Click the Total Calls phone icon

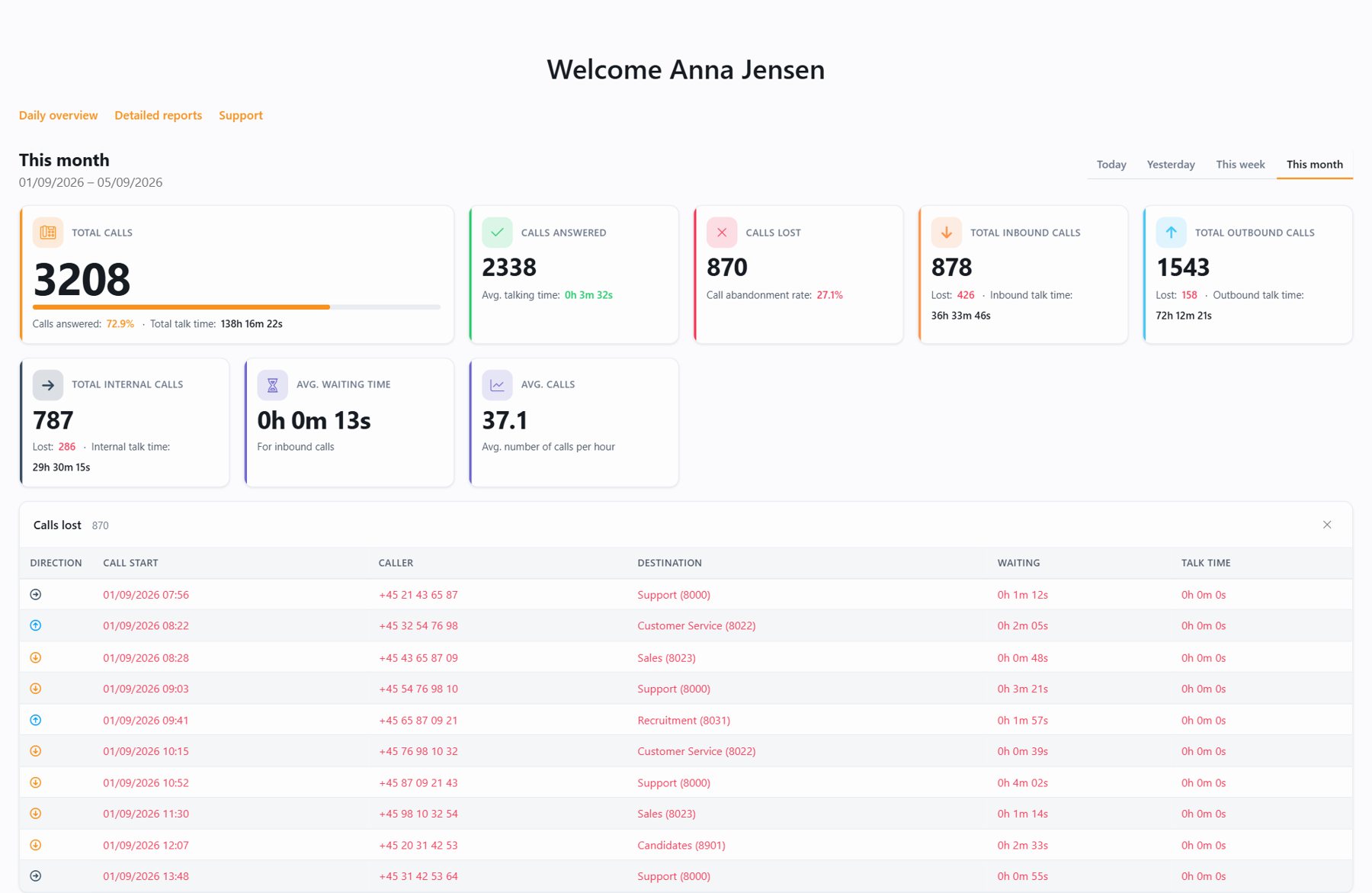[48, 233]
